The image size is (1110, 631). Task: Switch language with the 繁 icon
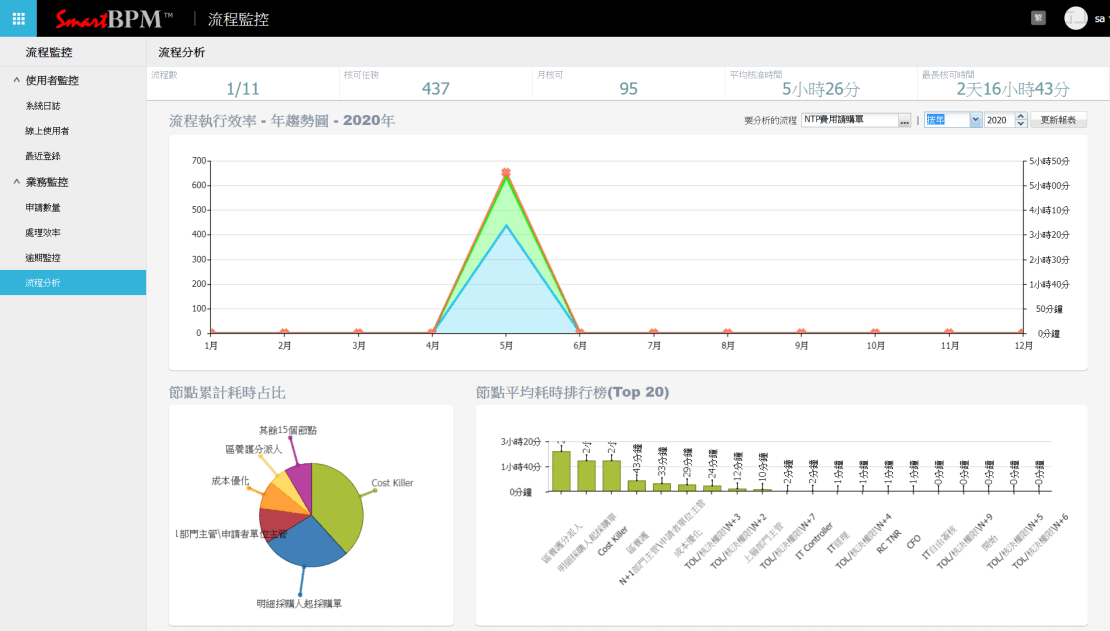point(1038,18)
